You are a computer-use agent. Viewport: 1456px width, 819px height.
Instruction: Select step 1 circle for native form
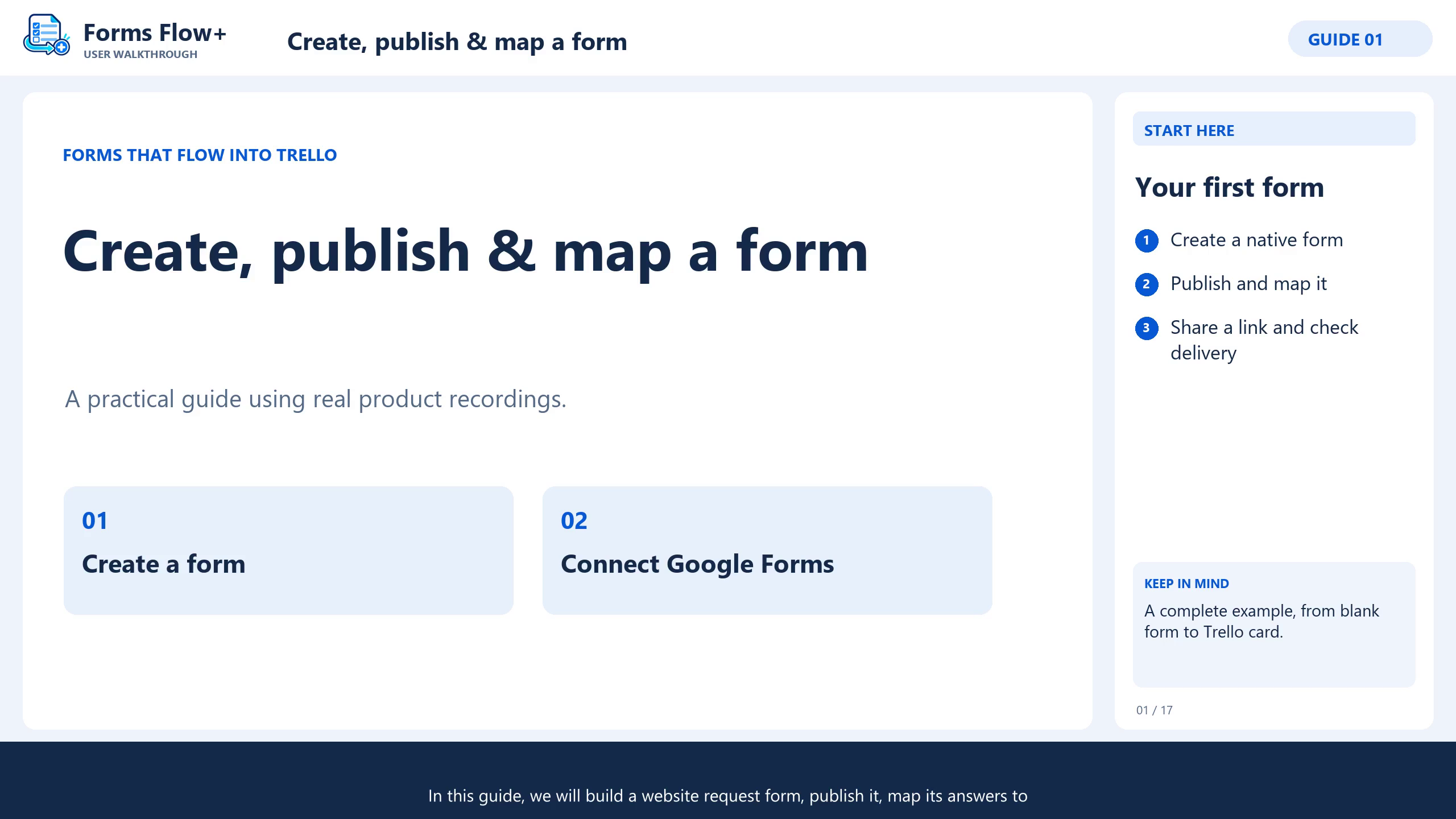click(x=1147, y=241)
